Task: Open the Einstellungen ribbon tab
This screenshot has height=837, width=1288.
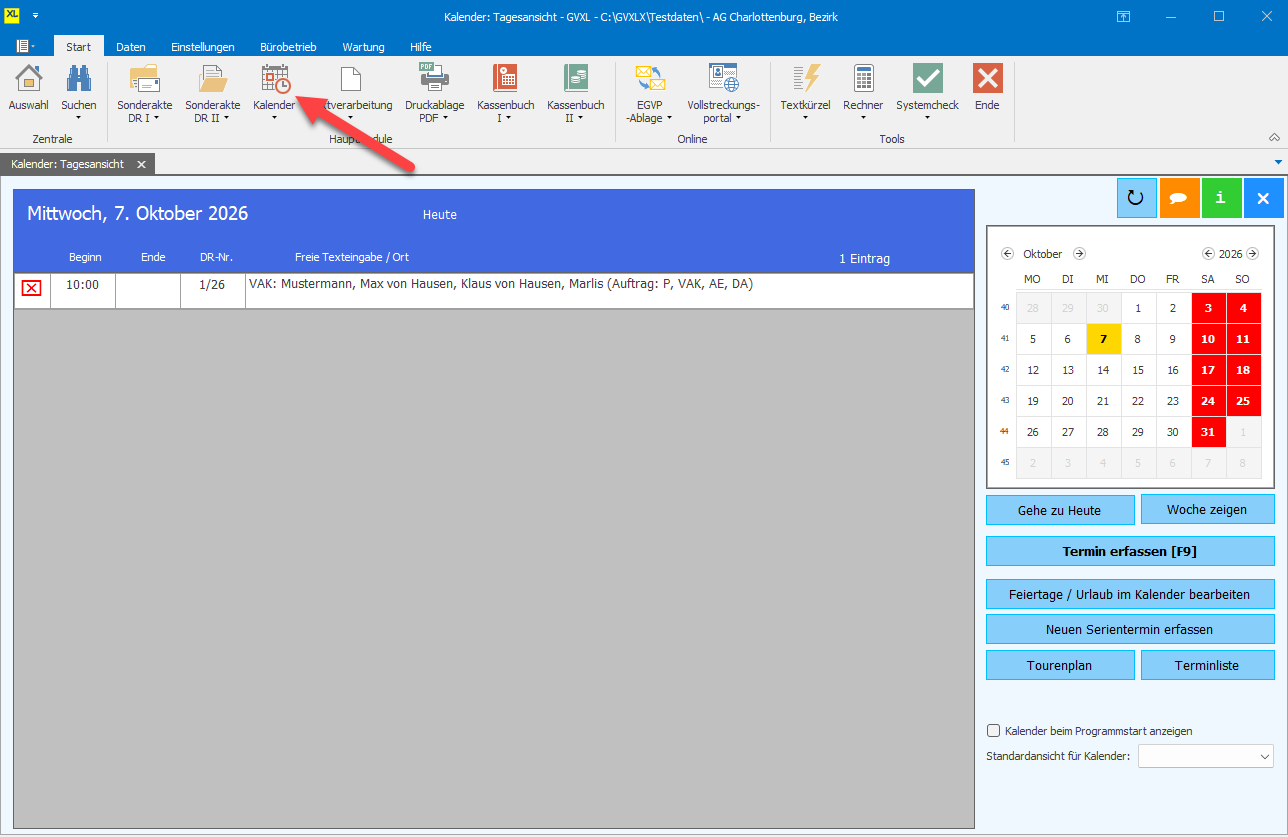Action: [203, 47]
